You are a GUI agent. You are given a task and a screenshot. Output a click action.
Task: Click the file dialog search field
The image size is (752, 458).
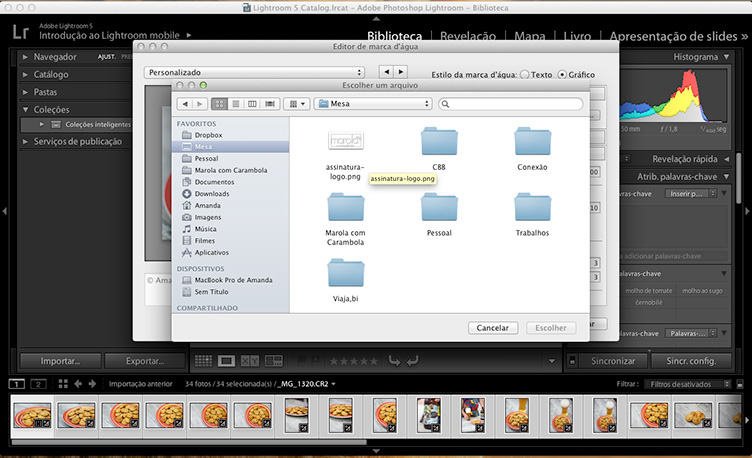click(510, 104)
